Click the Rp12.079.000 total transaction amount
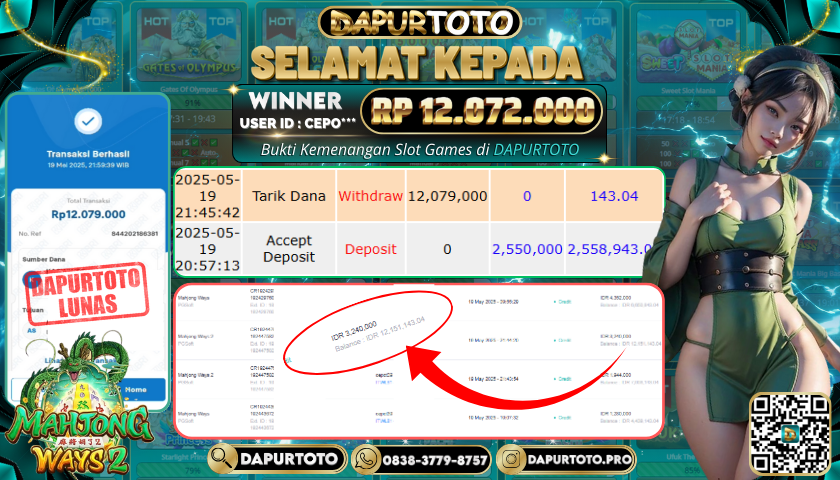This screenshot has width=840, height=480. [x=88, y=214]
